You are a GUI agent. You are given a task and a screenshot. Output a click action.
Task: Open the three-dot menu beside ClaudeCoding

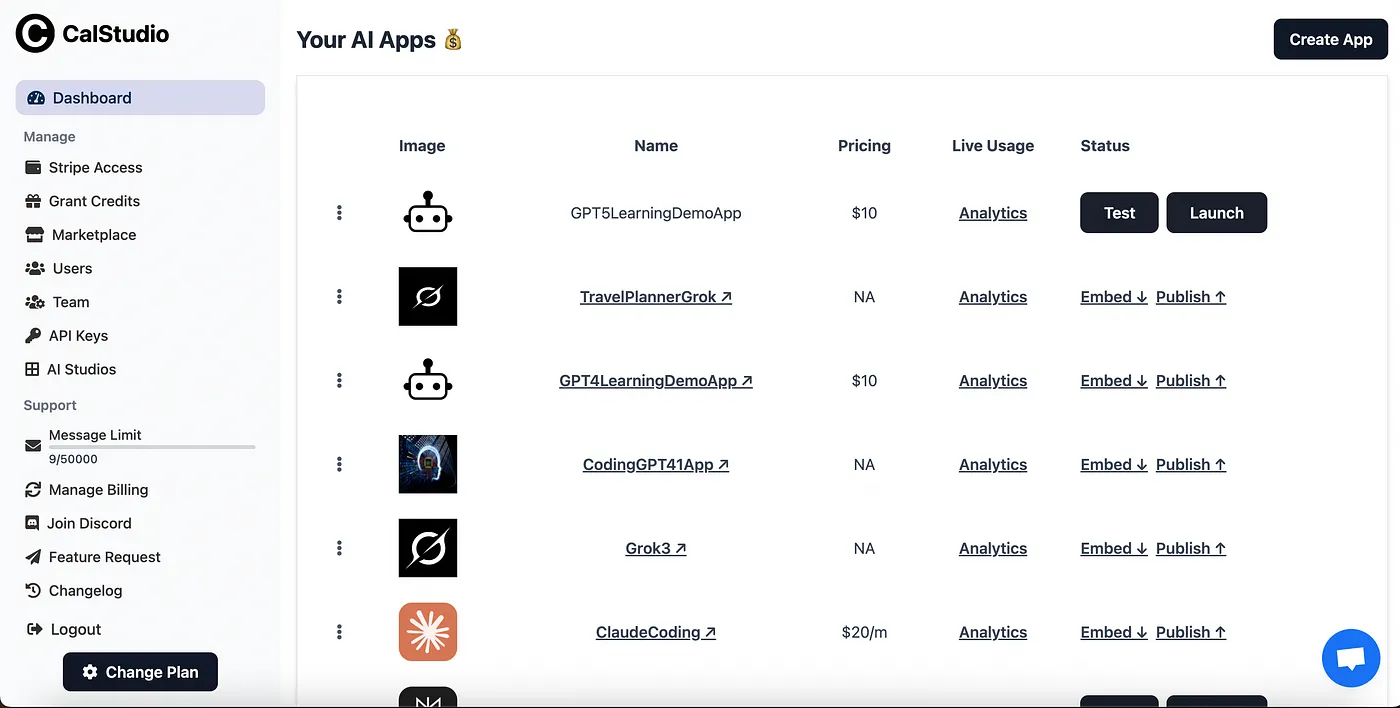point(339,631)
